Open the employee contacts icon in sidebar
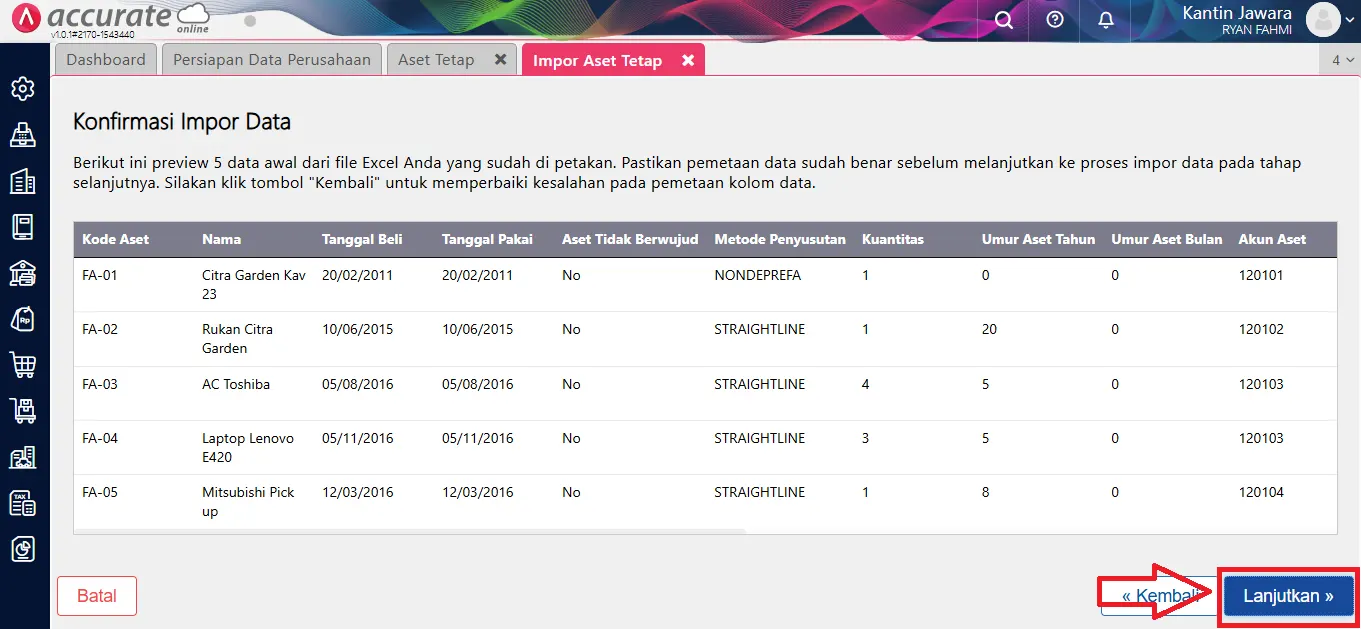 point(24,457)
